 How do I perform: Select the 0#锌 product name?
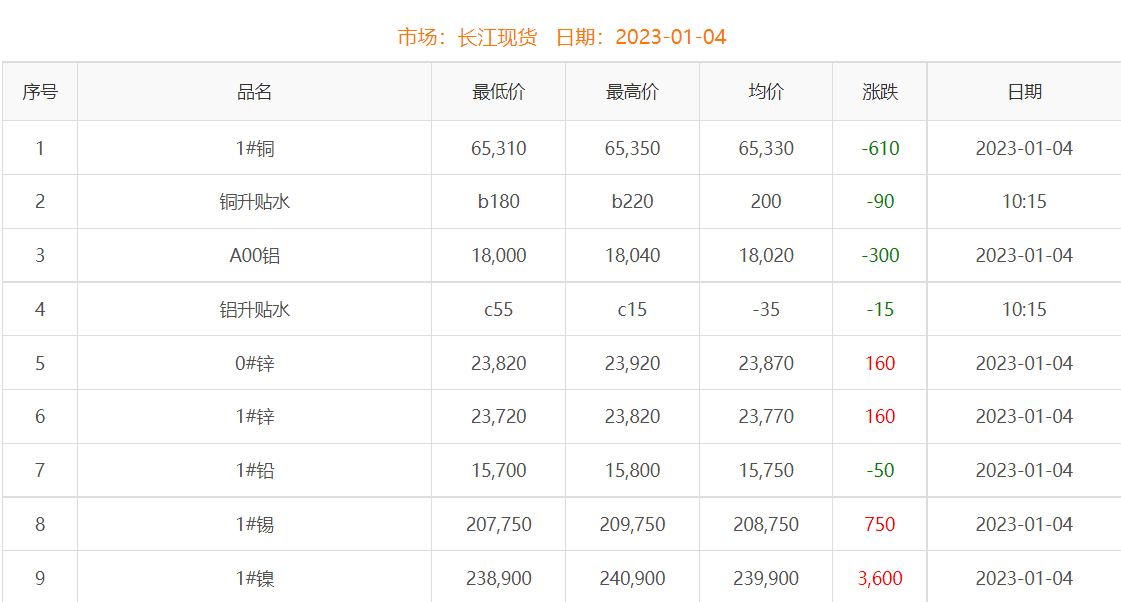pyautogui.click(x=254, y=364)
